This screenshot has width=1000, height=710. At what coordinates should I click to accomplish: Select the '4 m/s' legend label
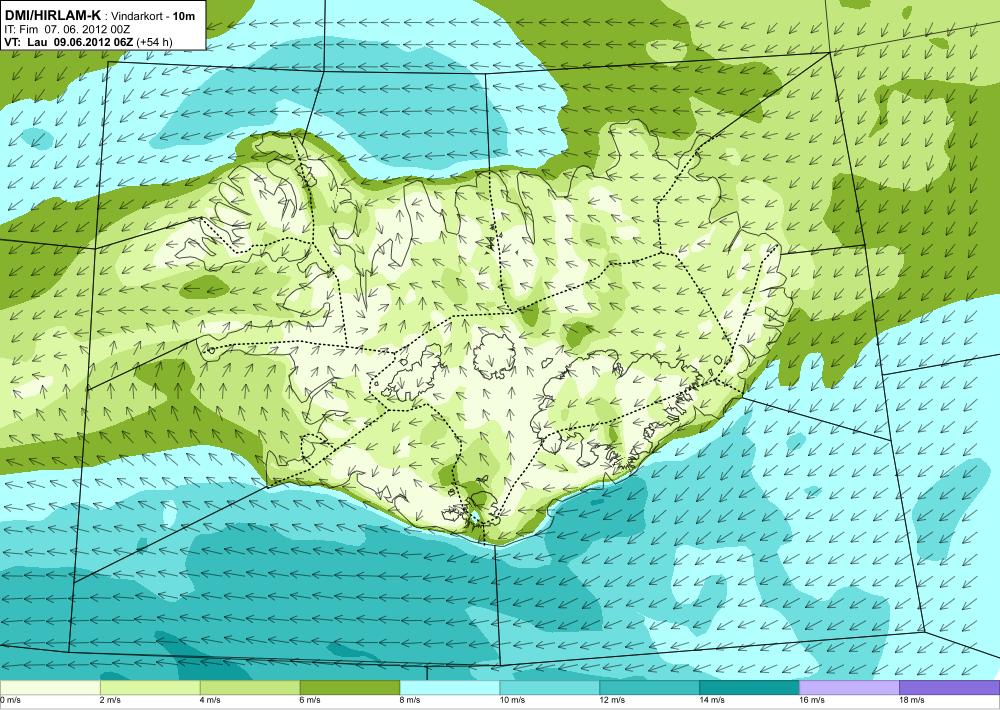coord(210,700)
